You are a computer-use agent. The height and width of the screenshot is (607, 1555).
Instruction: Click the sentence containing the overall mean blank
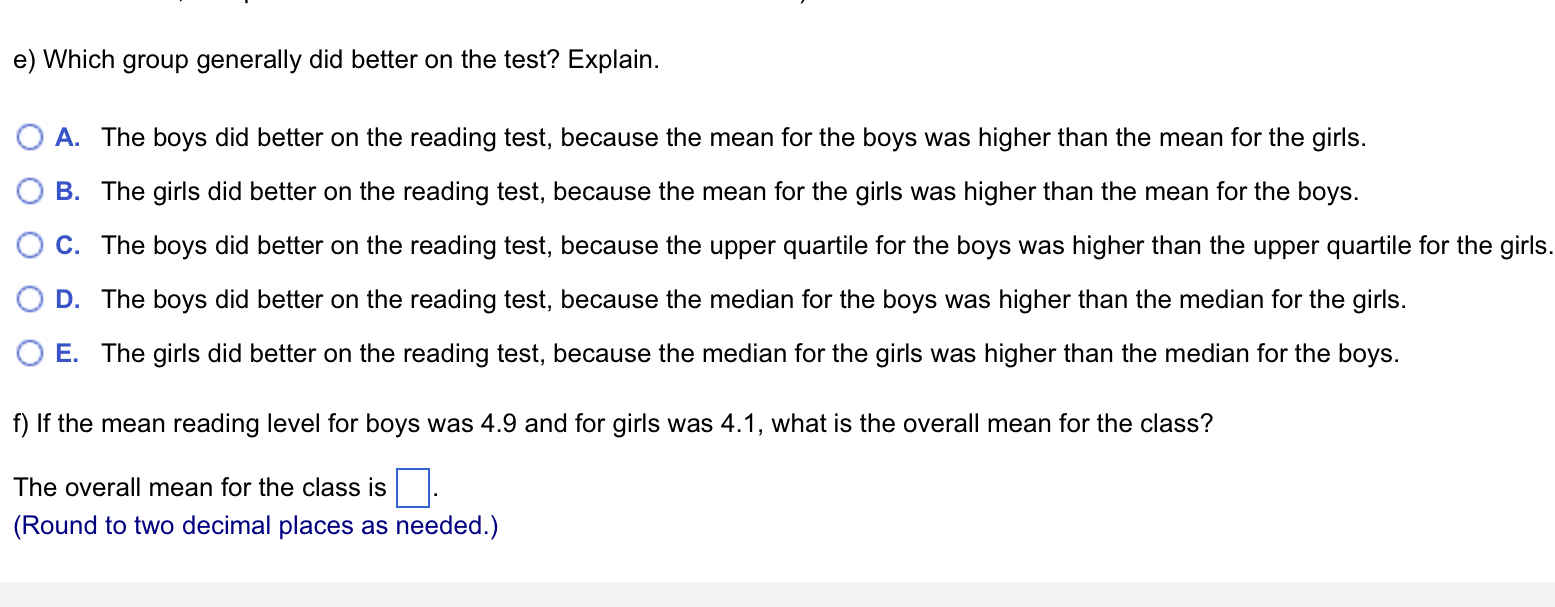[200, 487]
